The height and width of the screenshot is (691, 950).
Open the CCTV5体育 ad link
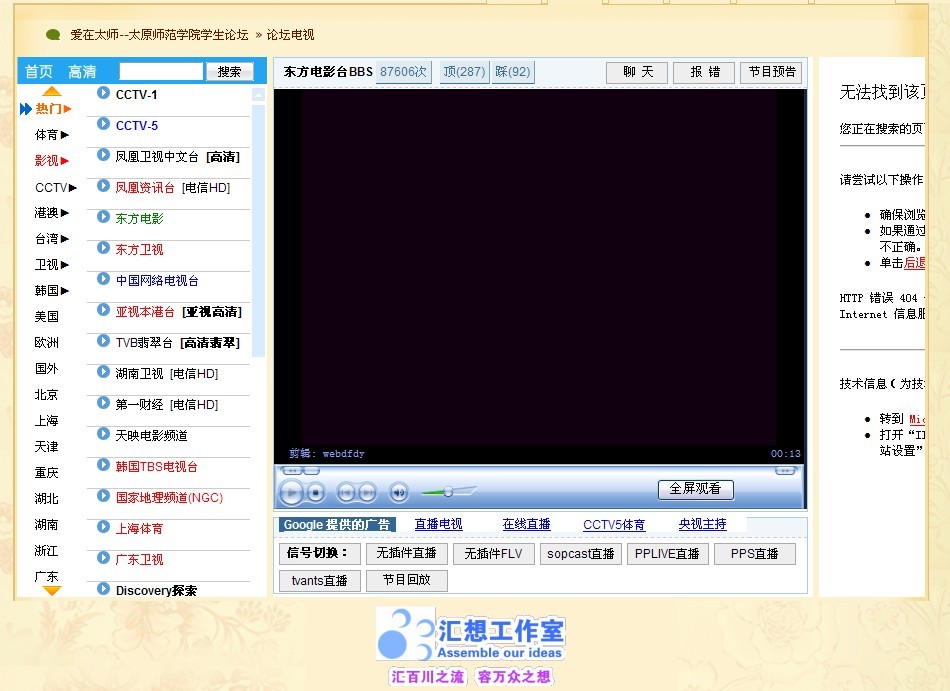point(614,524)
